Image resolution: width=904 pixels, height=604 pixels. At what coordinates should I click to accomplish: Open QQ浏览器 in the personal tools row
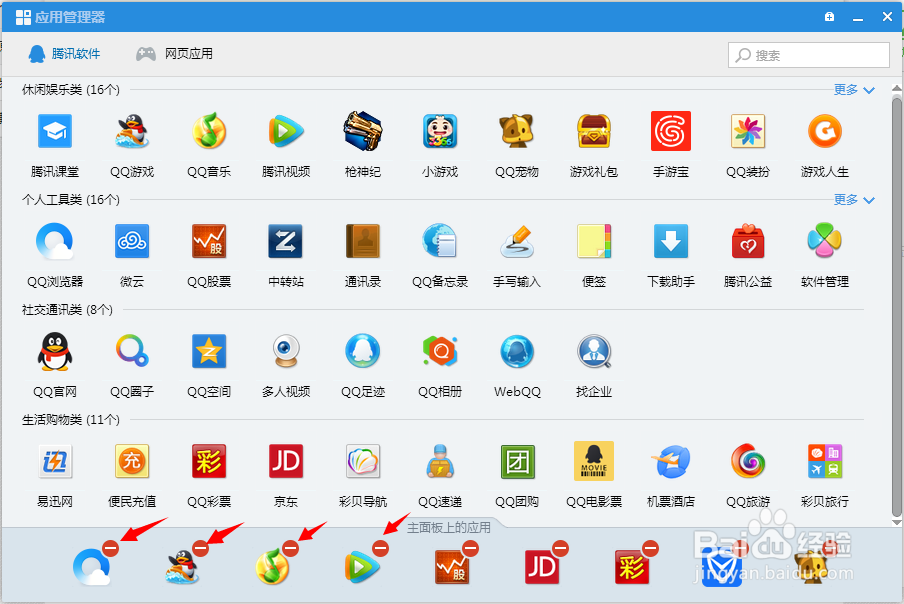pyautogui.click(x=55, y=241)
